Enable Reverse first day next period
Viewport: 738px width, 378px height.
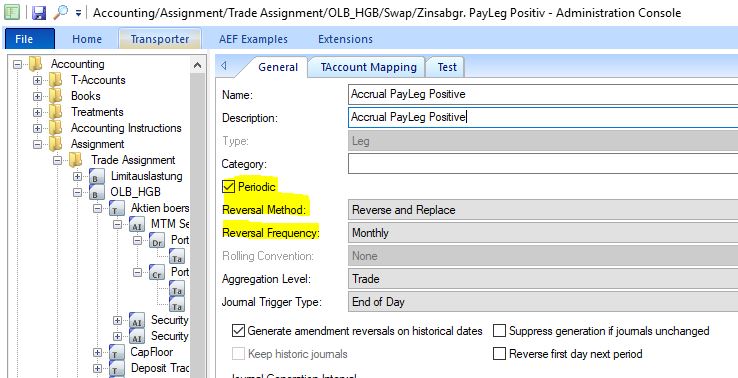coord(499,354)
